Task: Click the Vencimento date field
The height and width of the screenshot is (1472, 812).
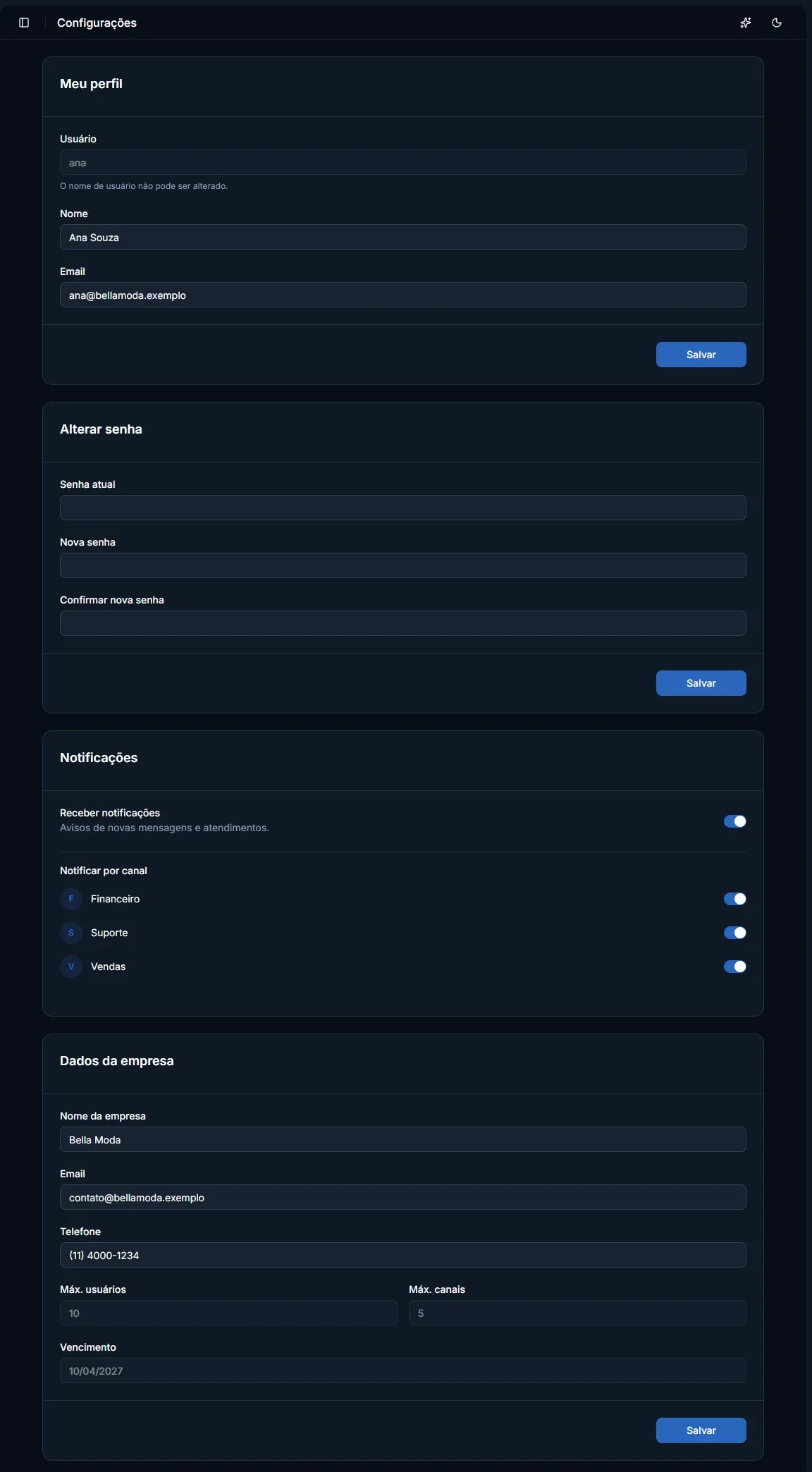Action: pos(403,1370)
